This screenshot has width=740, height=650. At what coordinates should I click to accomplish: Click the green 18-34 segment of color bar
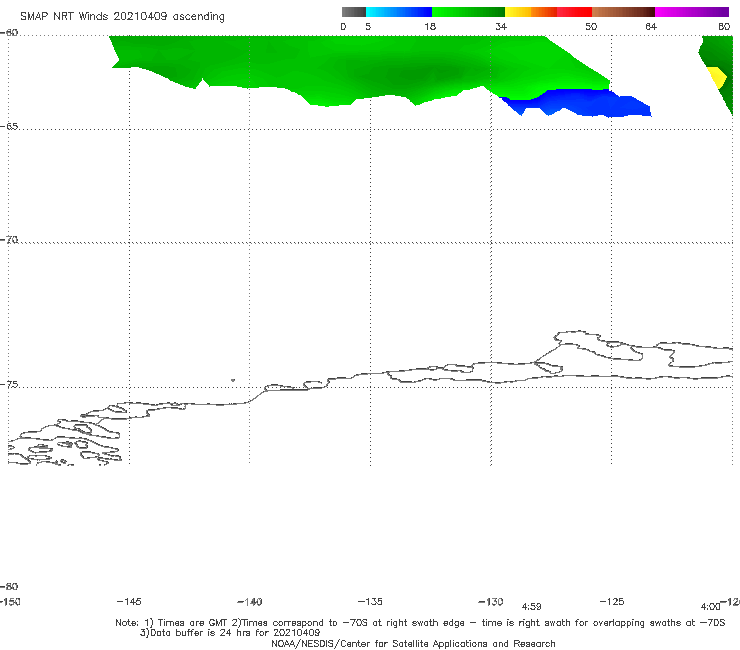(x=468, y=12)
